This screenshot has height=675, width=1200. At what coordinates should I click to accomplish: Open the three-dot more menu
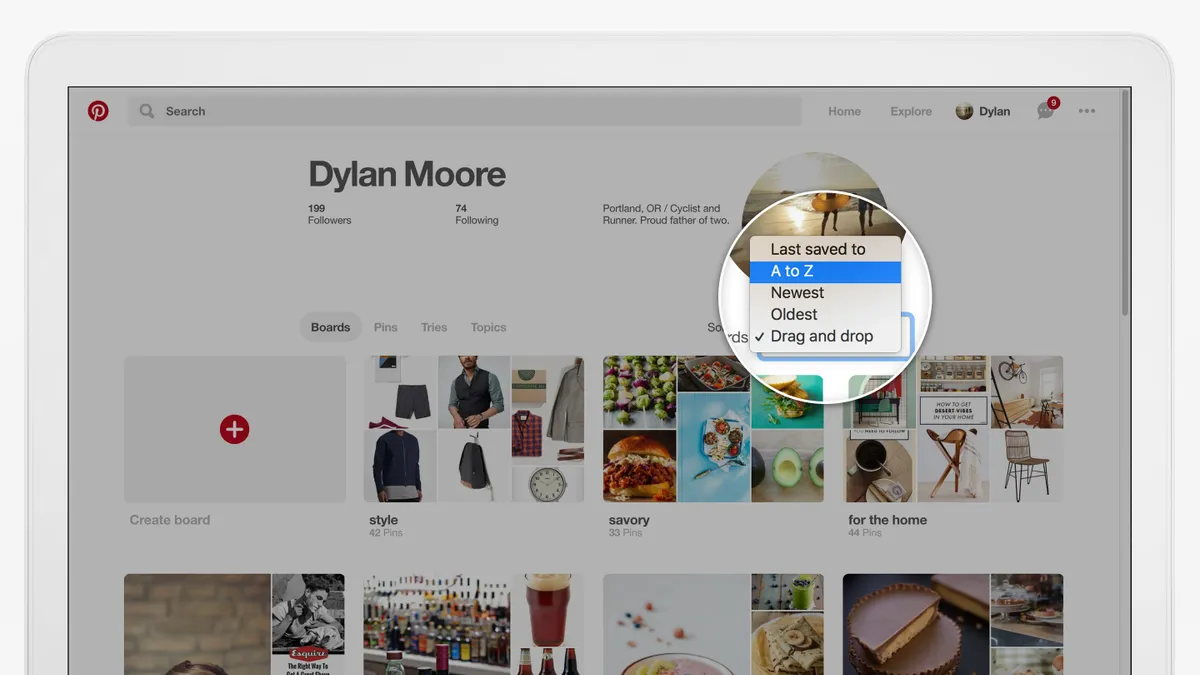pyautogui.click(x=1087, y=111)
